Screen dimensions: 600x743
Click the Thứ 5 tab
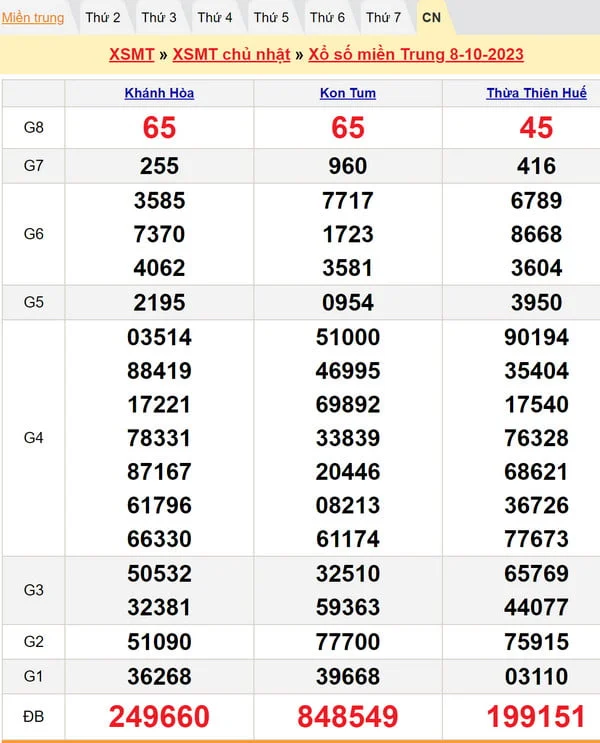[x=271, y=17]
